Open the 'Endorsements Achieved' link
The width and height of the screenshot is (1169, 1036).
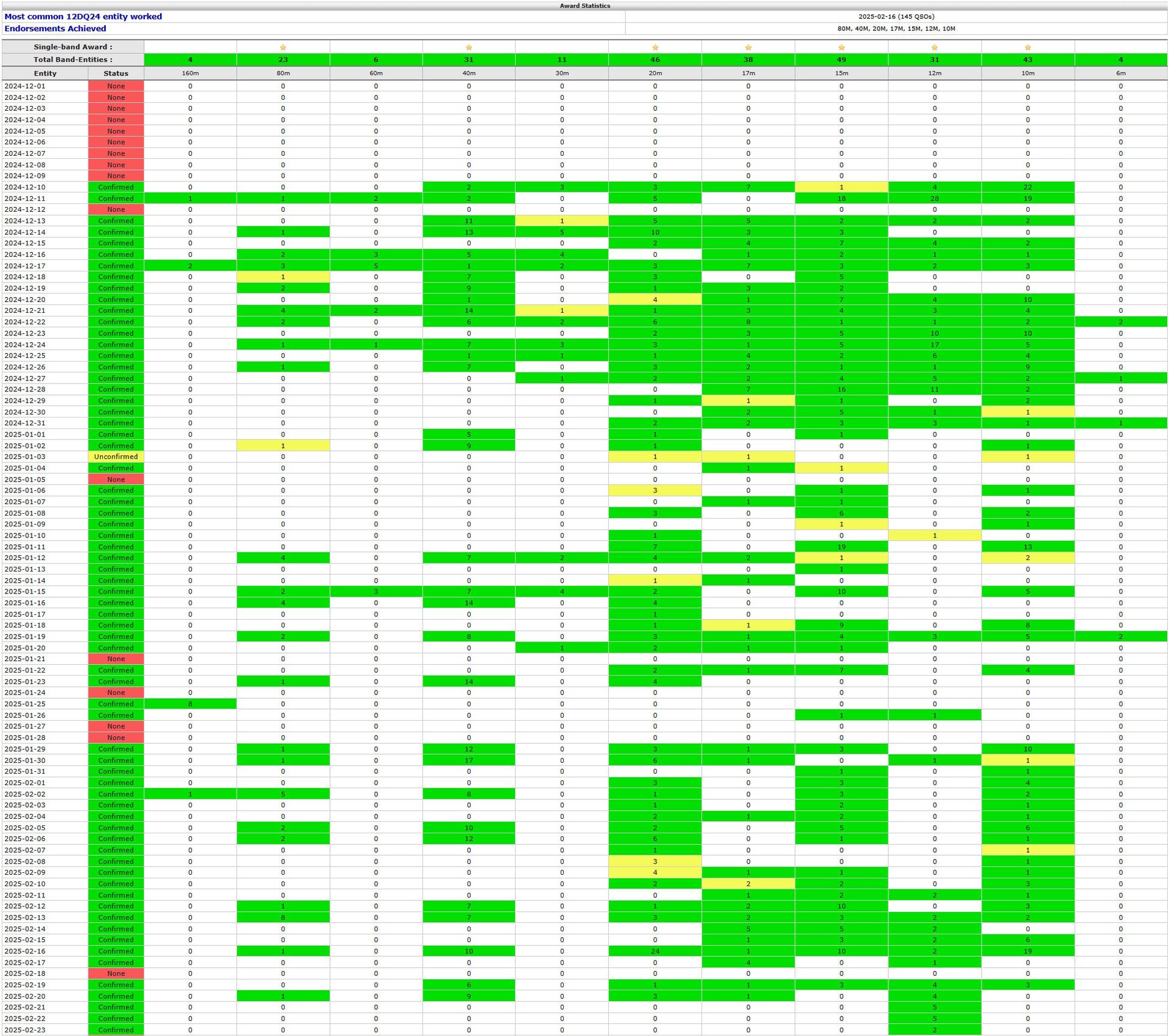(x=55, y=29)
